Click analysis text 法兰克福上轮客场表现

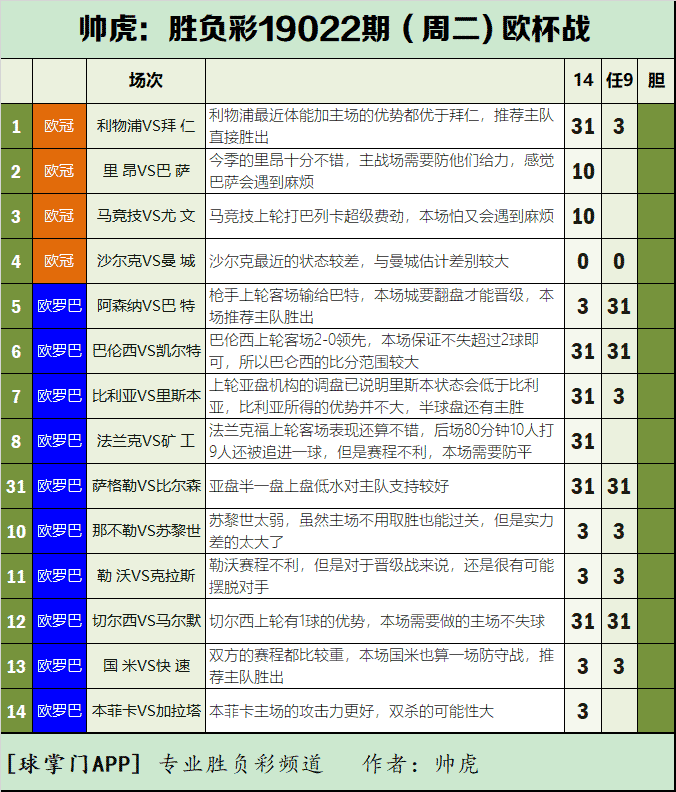[x=381, y=441]
